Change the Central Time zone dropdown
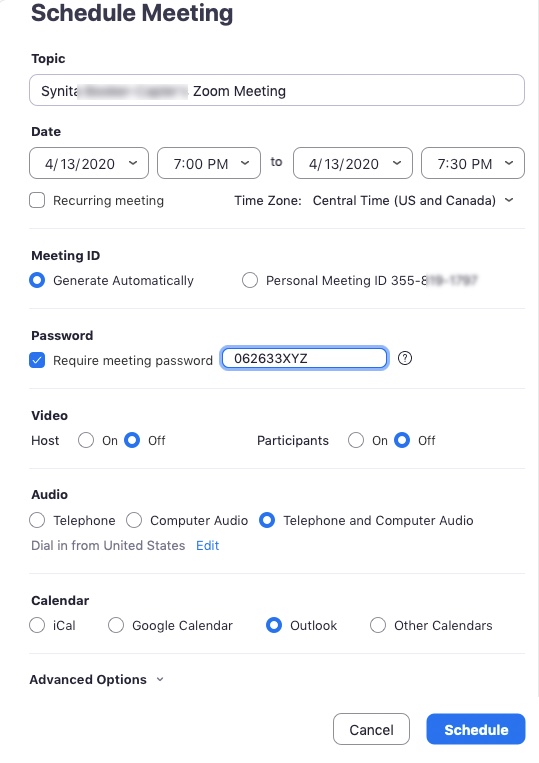 coord(413,200)
